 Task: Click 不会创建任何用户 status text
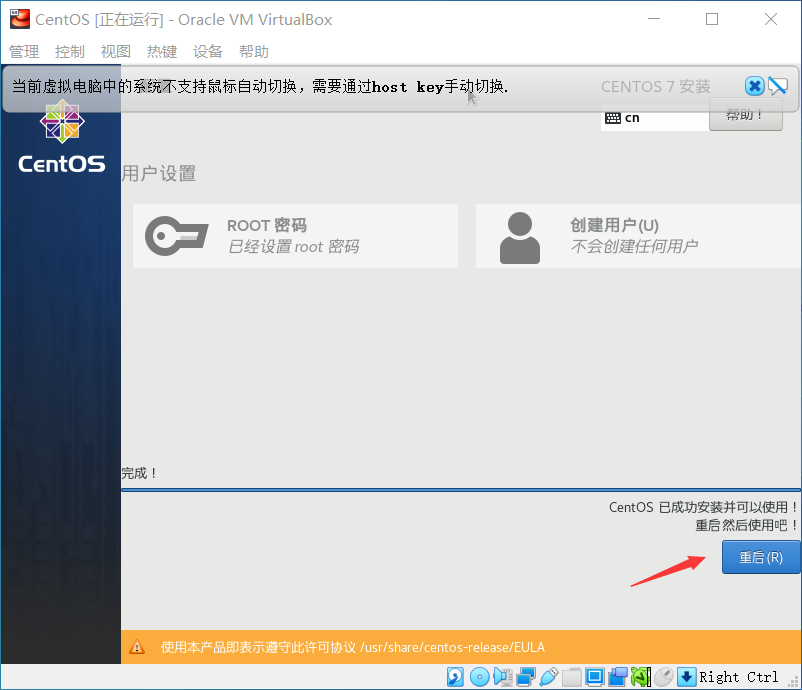pos(634,246)
